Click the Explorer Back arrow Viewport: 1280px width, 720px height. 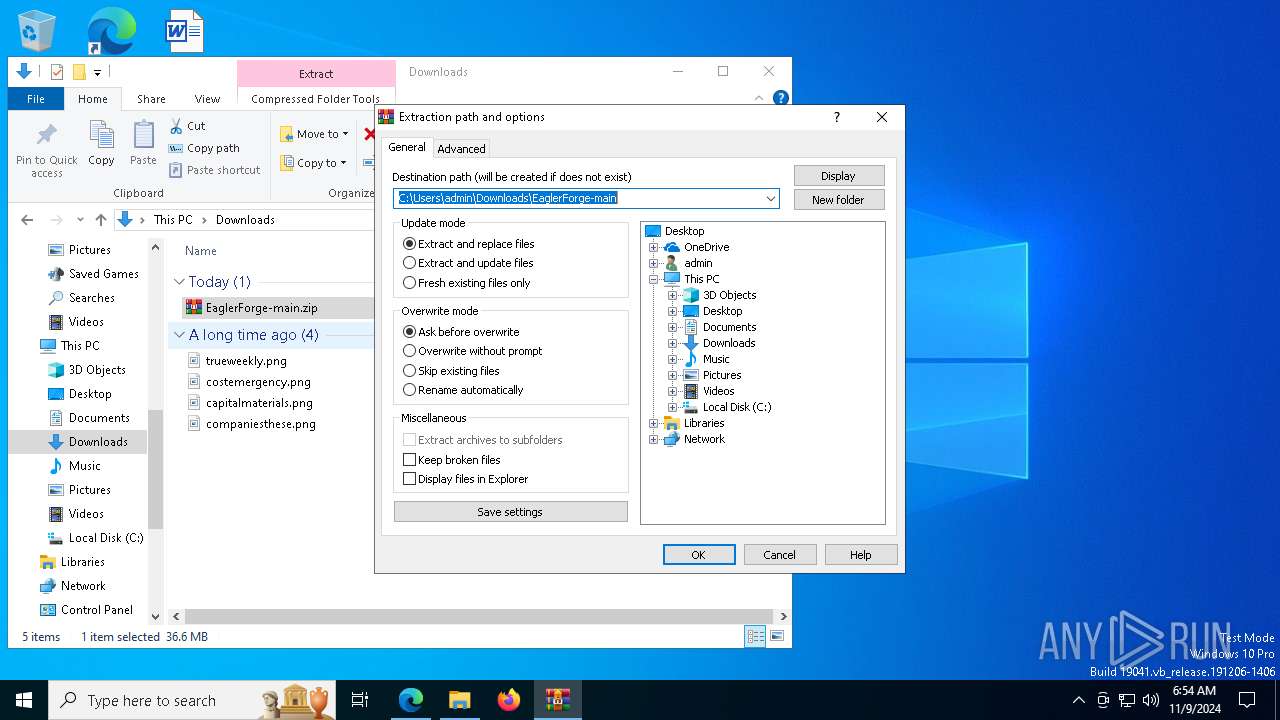[27, 220]
